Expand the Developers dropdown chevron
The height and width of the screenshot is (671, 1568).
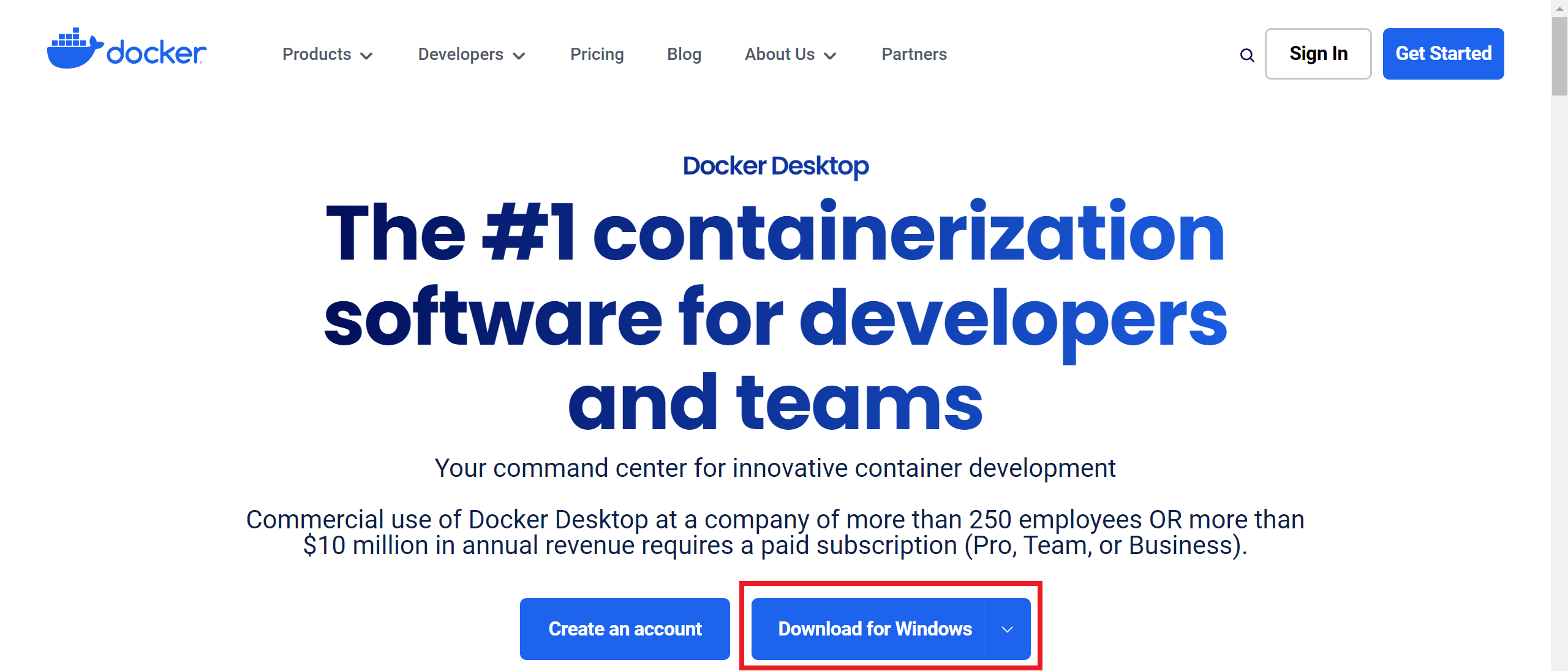pos(518,56)
